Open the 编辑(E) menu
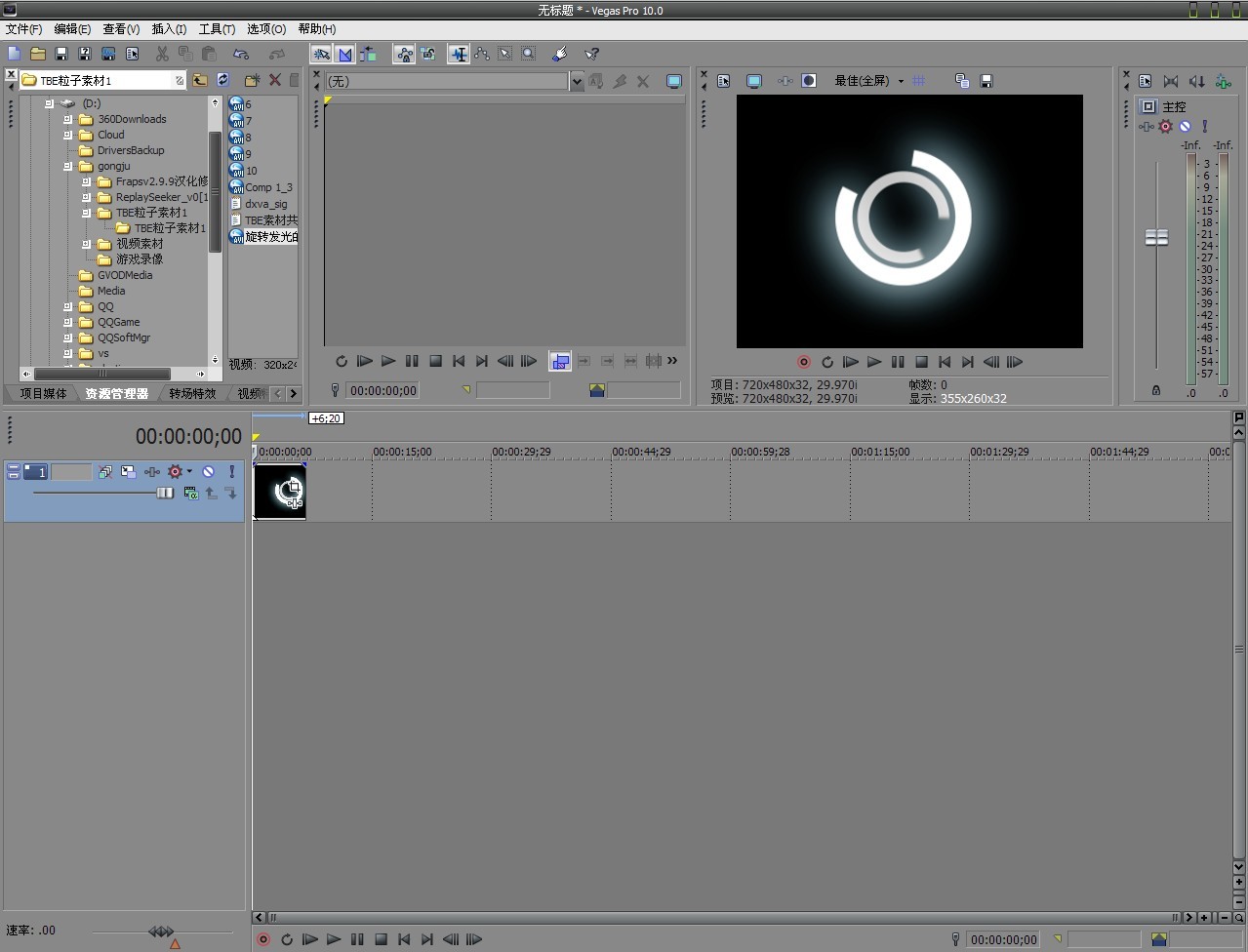This screenshot has height=952, width=1248. point(72,29)
